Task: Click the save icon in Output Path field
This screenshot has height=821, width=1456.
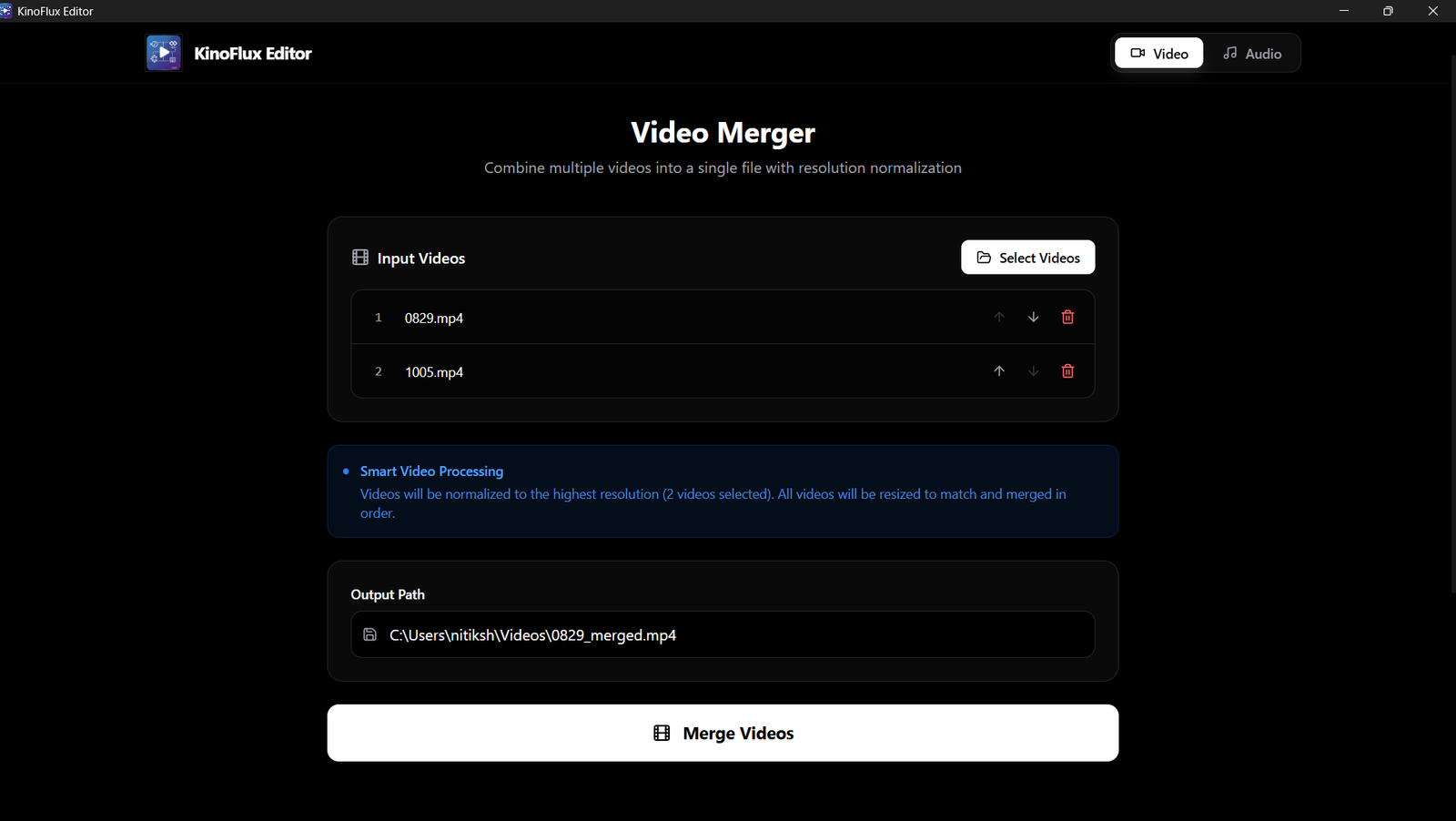Action: click(x=369, y=634)
